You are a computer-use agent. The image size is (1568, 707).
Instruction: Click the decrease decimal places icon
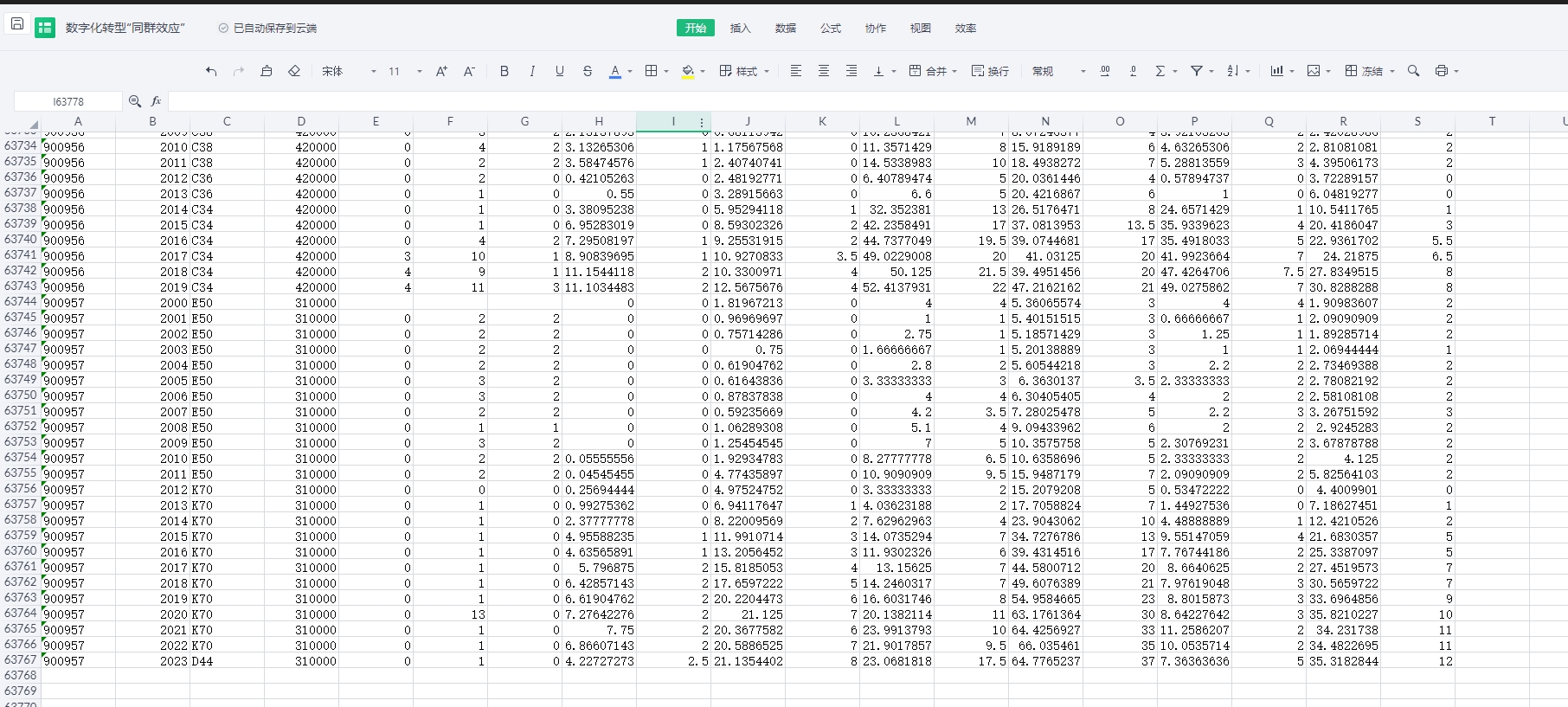1133,71
